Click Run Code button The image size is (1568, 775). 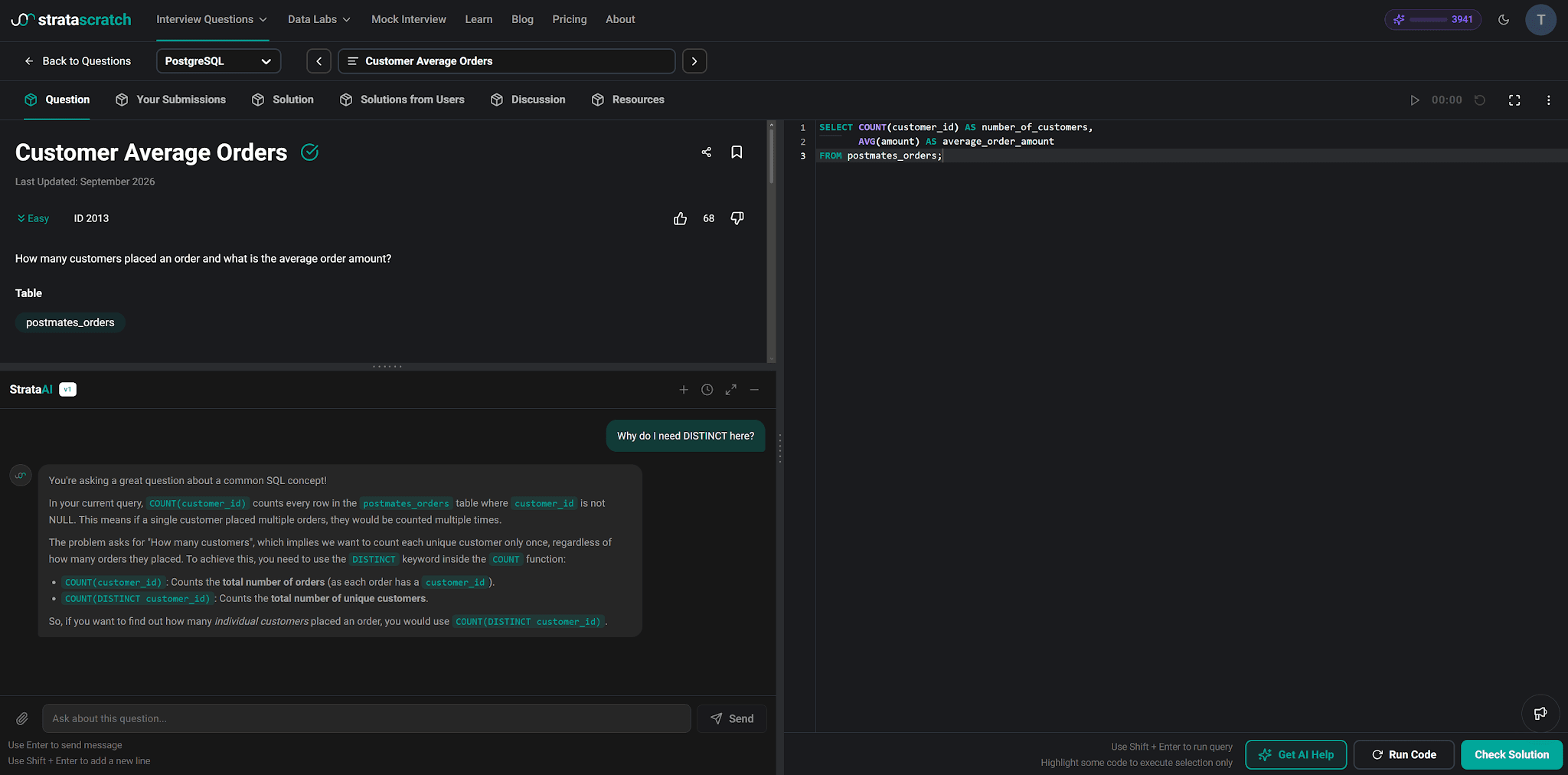click(x=1404, y=755)
